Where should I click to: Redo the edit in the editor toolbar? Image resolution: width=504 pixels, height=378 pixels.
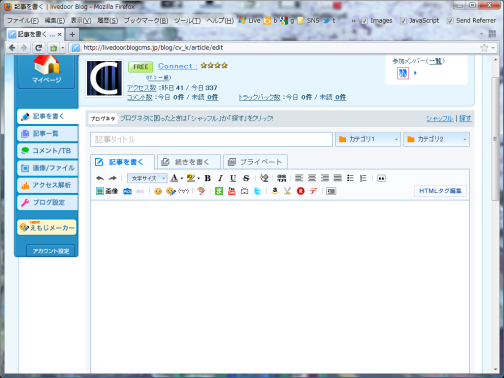[x=113, y=178]
